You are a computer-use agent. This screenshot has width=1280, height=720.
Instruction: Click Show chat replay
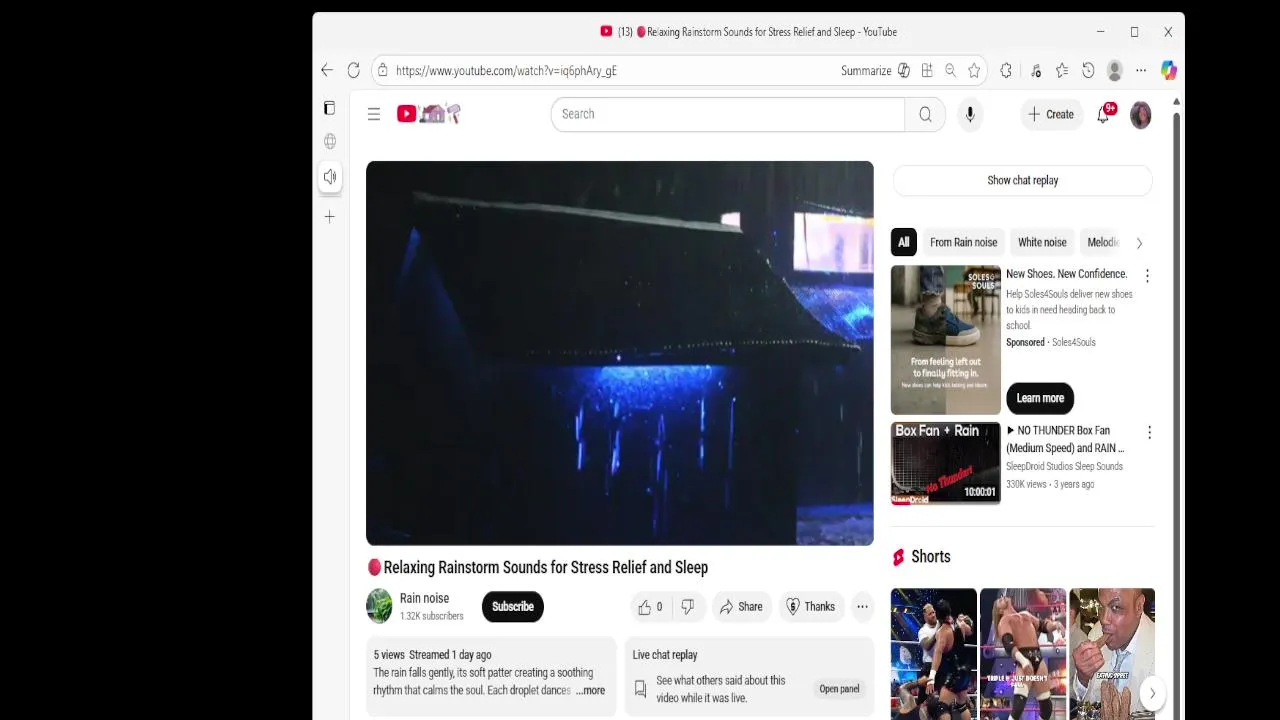click(1022, 180)
